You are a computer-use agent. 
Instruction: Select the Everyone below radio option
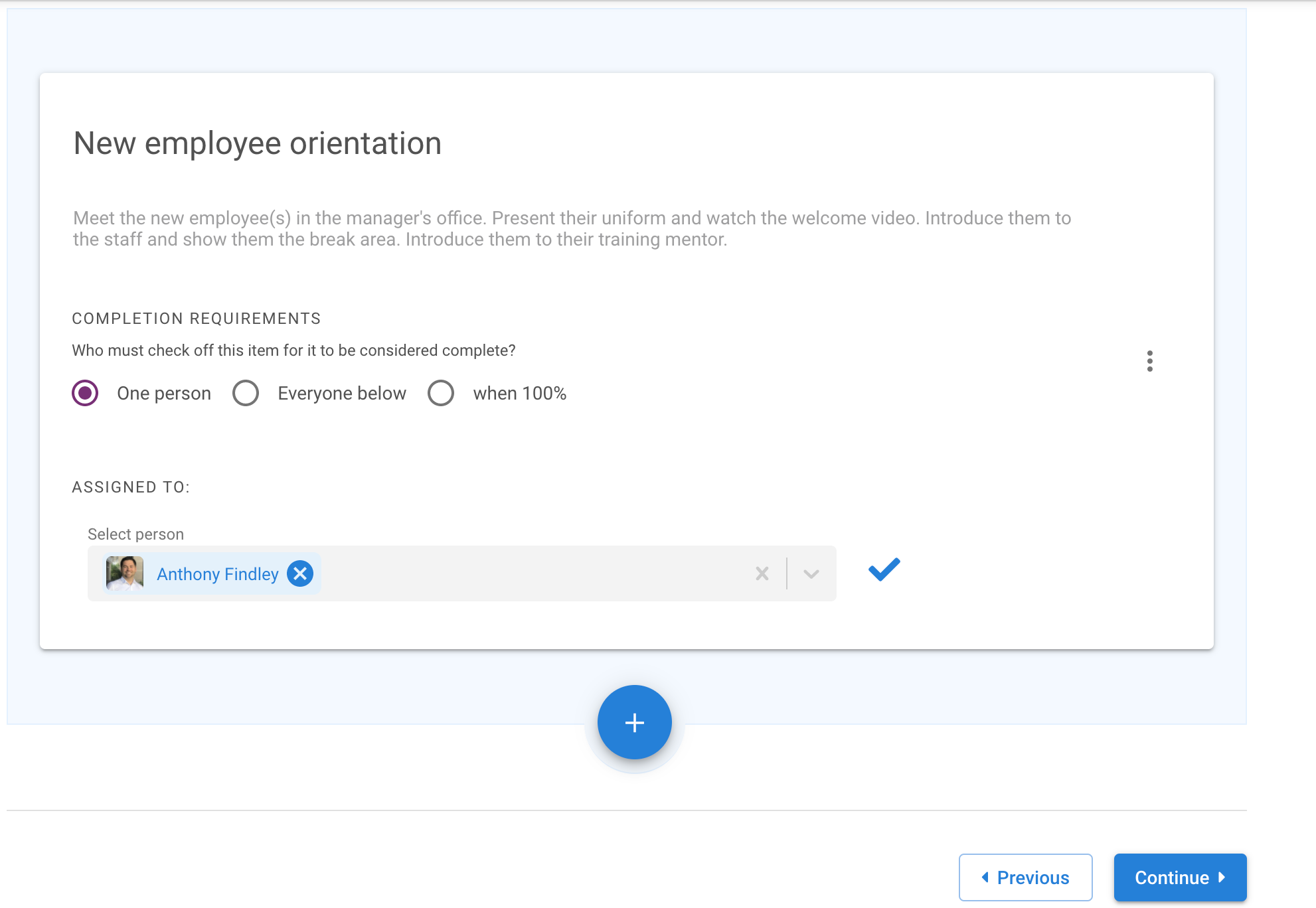coord(246,393)
